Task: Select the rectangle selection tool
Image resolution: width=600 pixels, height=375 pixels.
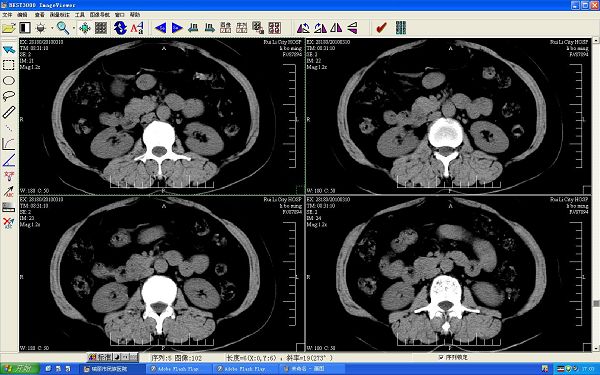Action: pos(9,65)
